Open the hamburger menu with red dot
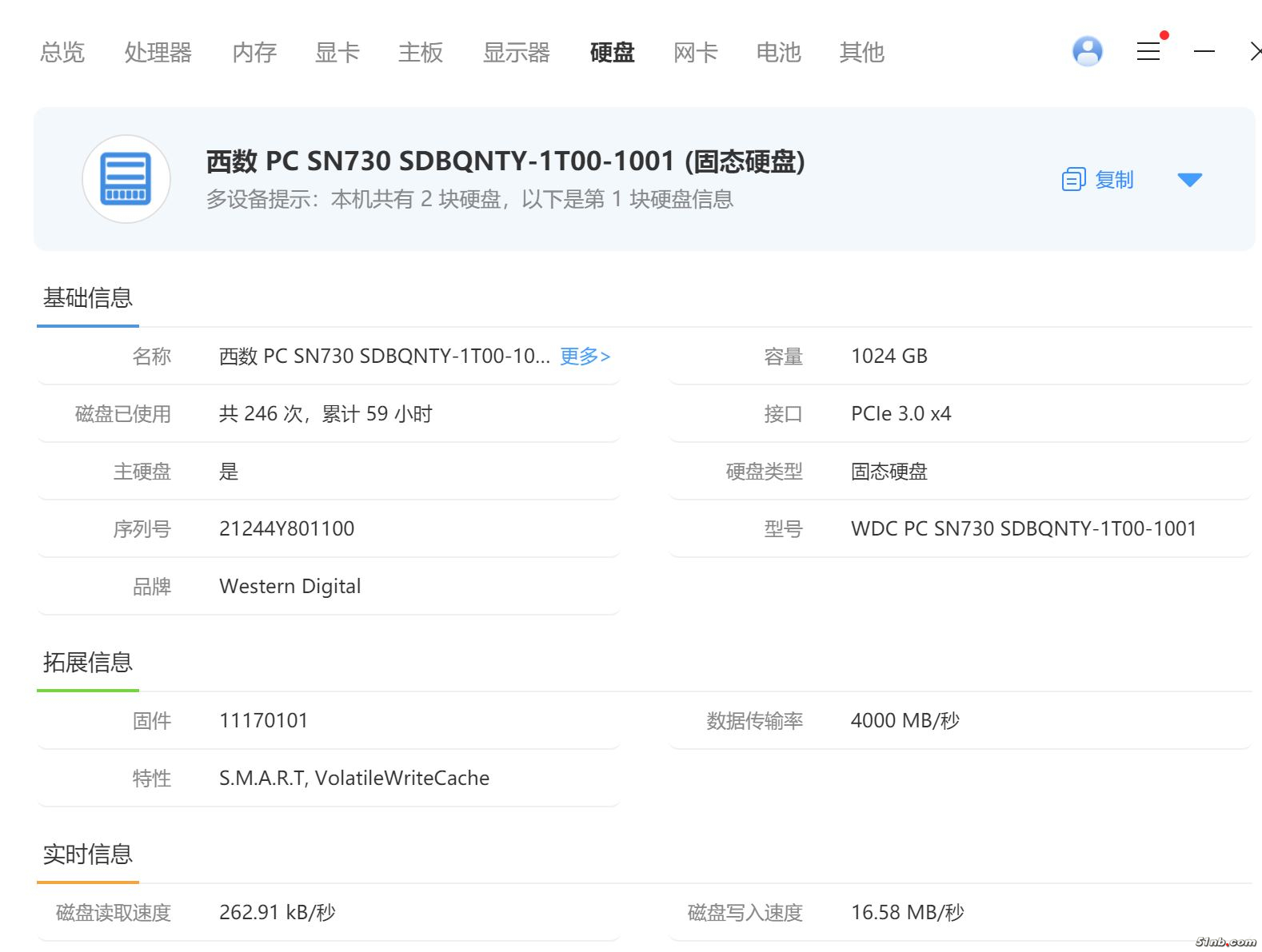The height and width of the screenshot is (952, 1262). click(x=1148, y=52)
